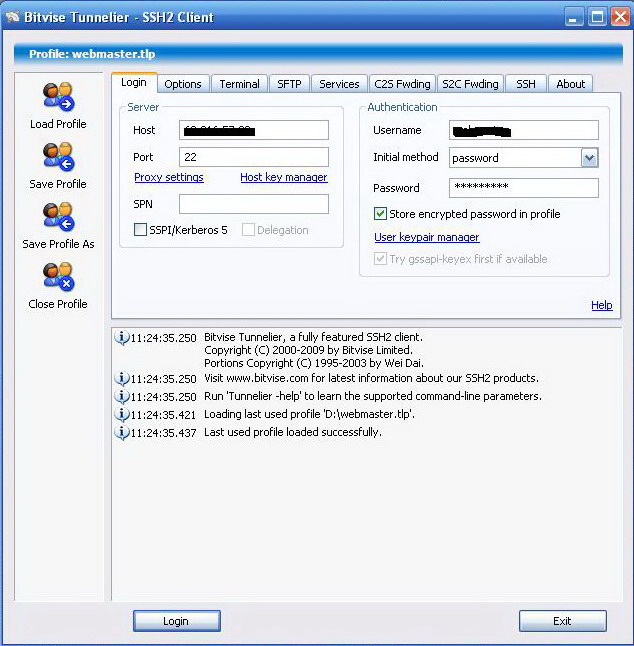Click the Port field showing 22
The image size is (634, 646).
tap(254, 157)
